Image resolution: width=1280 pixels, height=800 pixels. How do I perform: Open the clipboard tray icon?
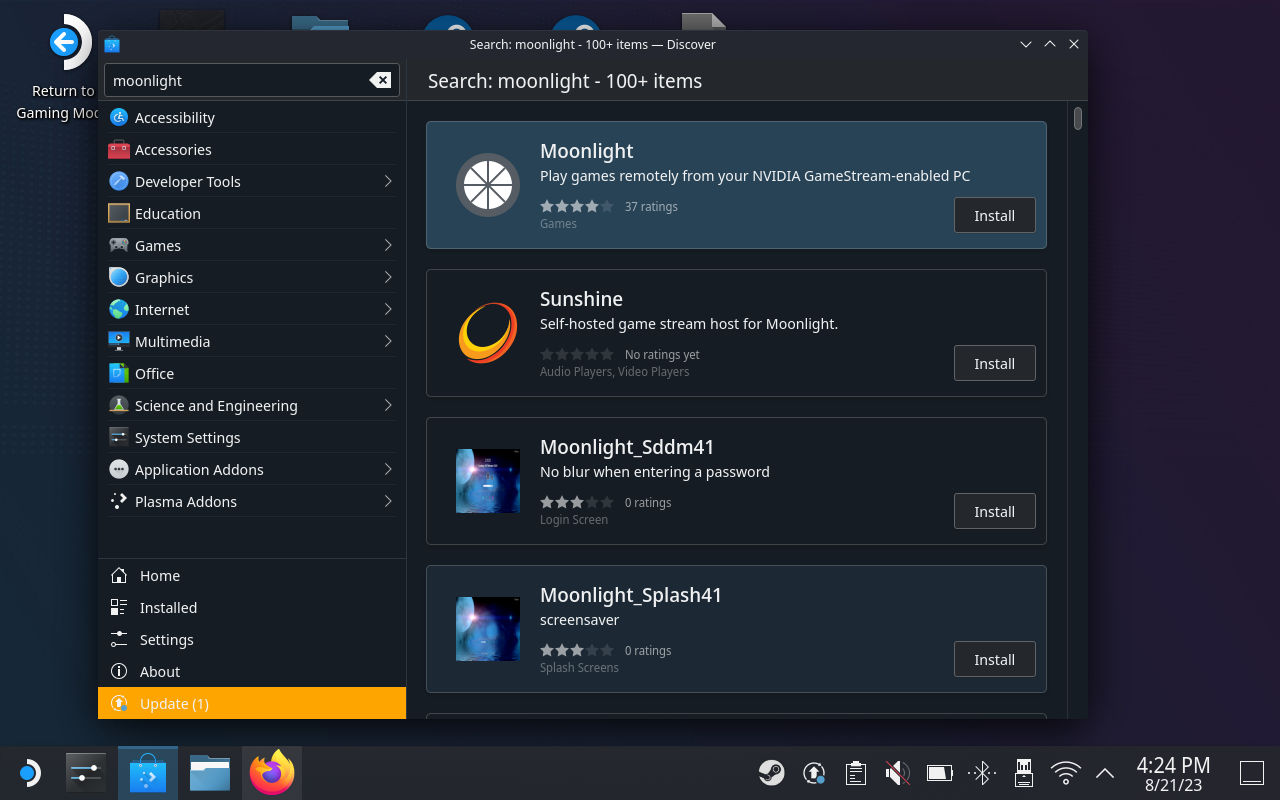click(855, 773)
